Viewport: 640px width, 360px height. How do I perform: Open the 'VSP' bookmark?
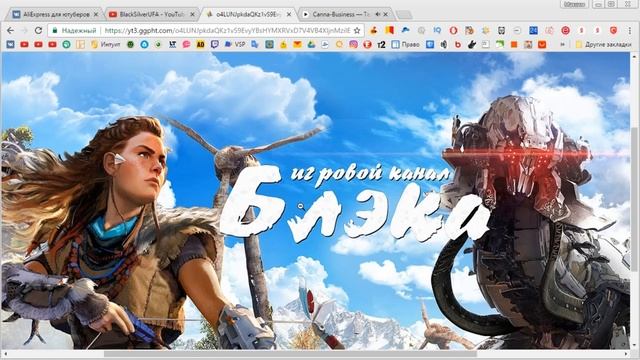(235, 44)
